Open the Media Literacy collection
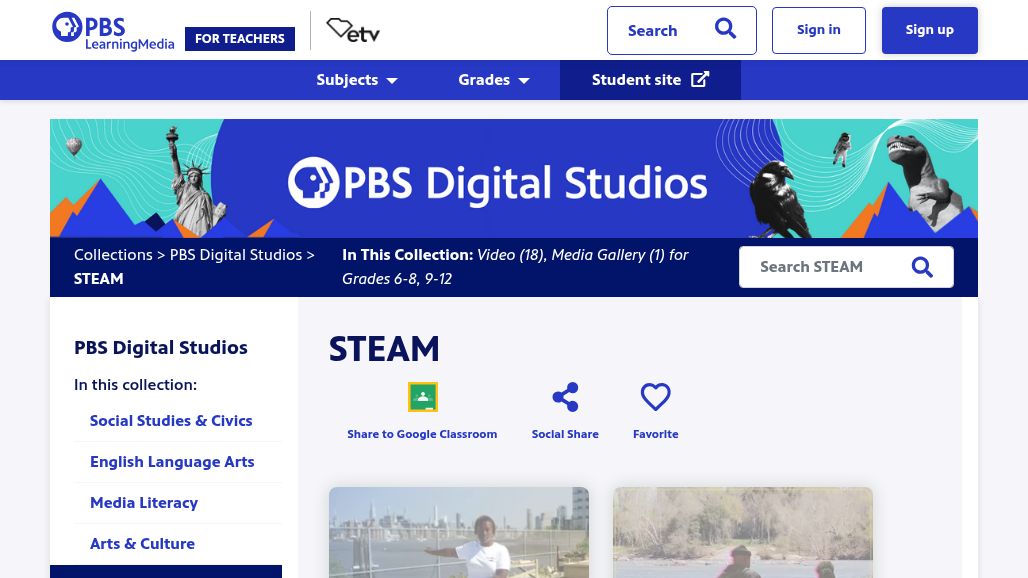The width and height of the screenshot is (1028, 578). pos(144,503)
